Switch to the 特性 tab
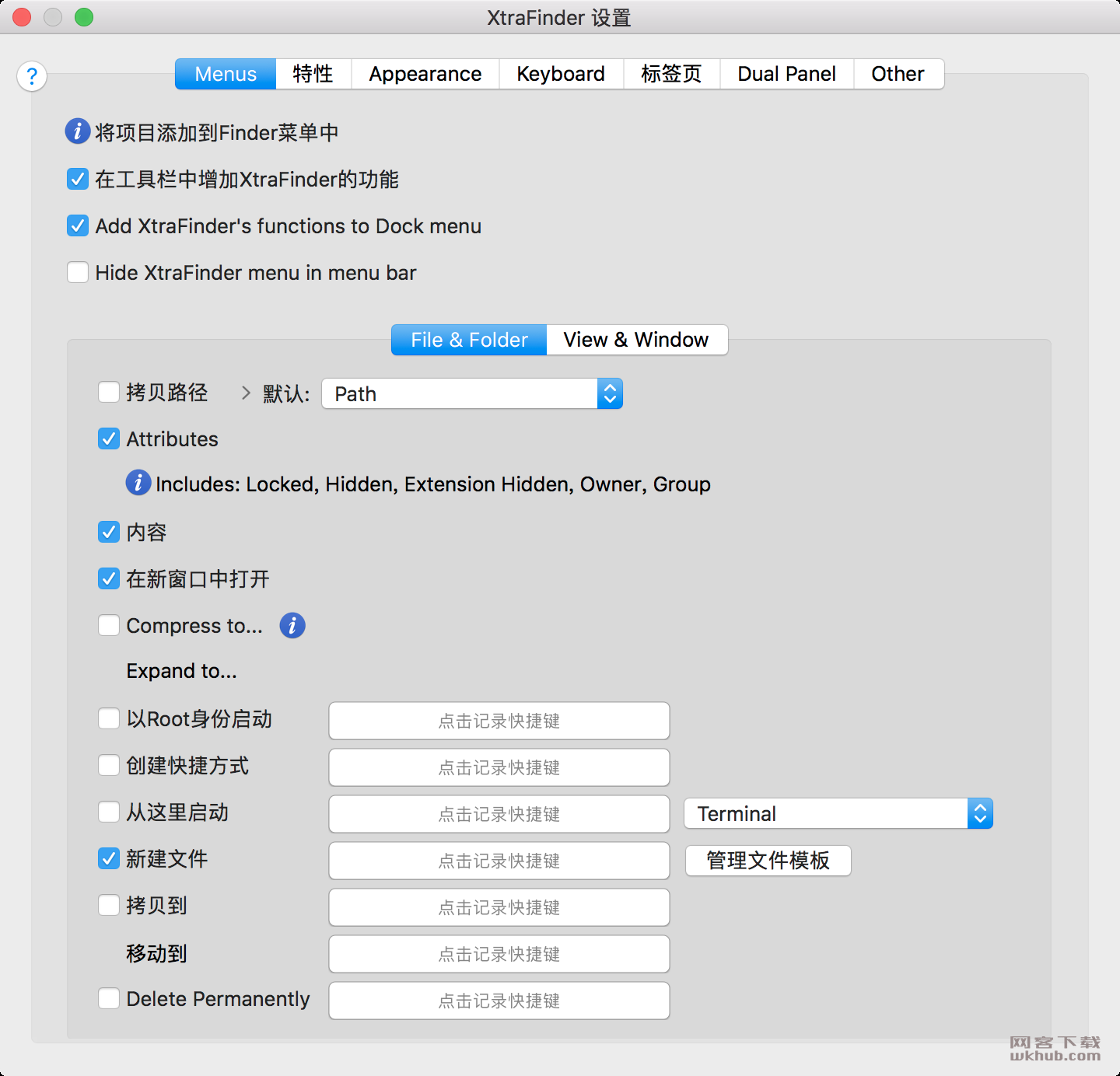Viewport: 1120px width, 1076px height. [x=313, y=74]
